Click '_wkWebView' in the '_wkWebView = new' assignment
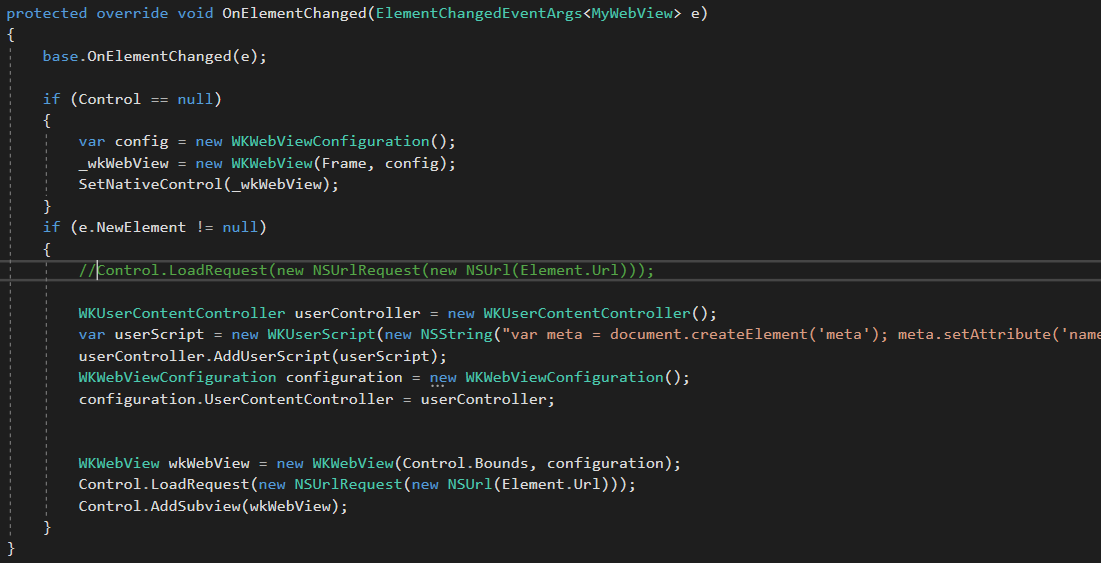 click(x=124, y=164)
